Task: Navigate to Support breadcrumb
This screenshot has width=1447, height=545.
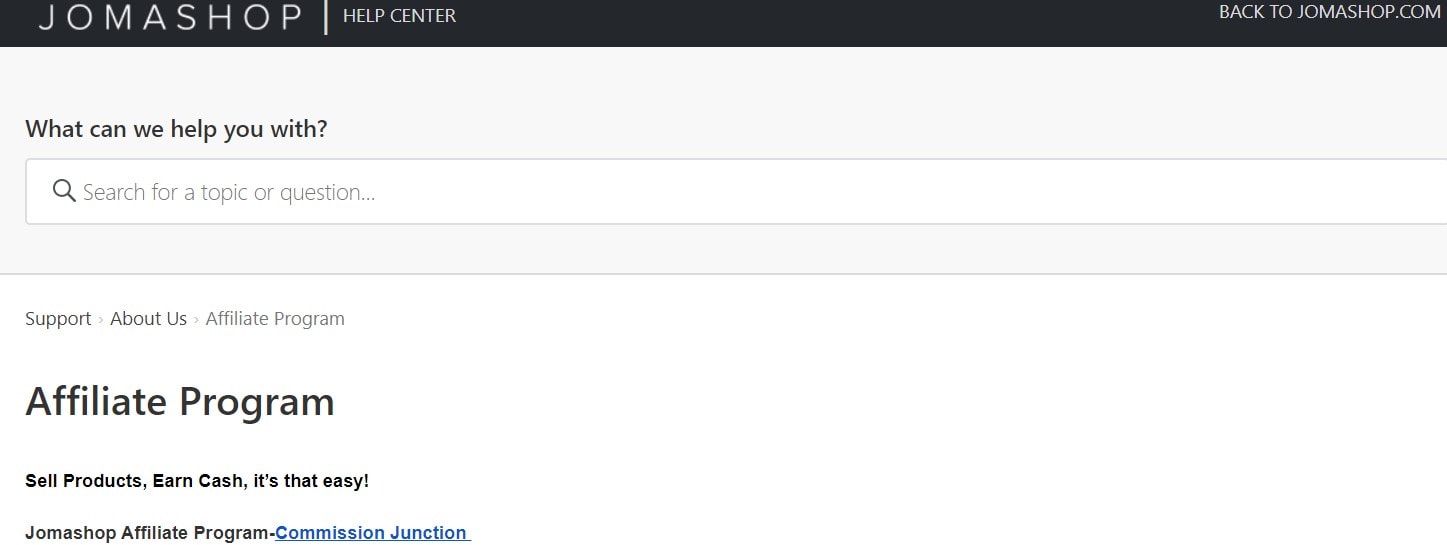Action: 58,319
